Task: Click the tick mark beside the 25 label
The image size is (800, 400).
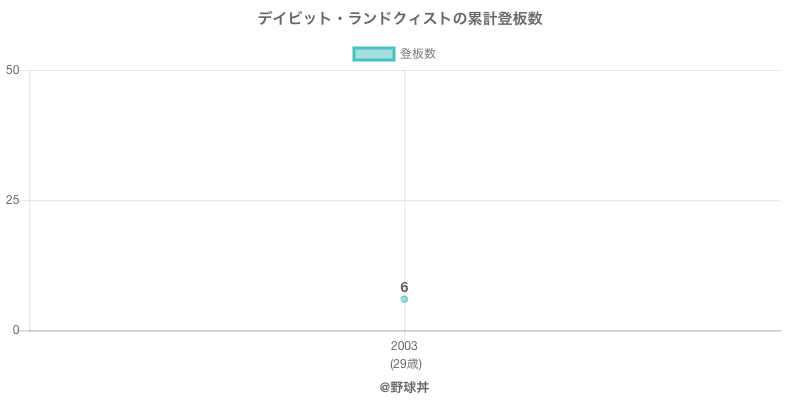Action: (25, 200)
